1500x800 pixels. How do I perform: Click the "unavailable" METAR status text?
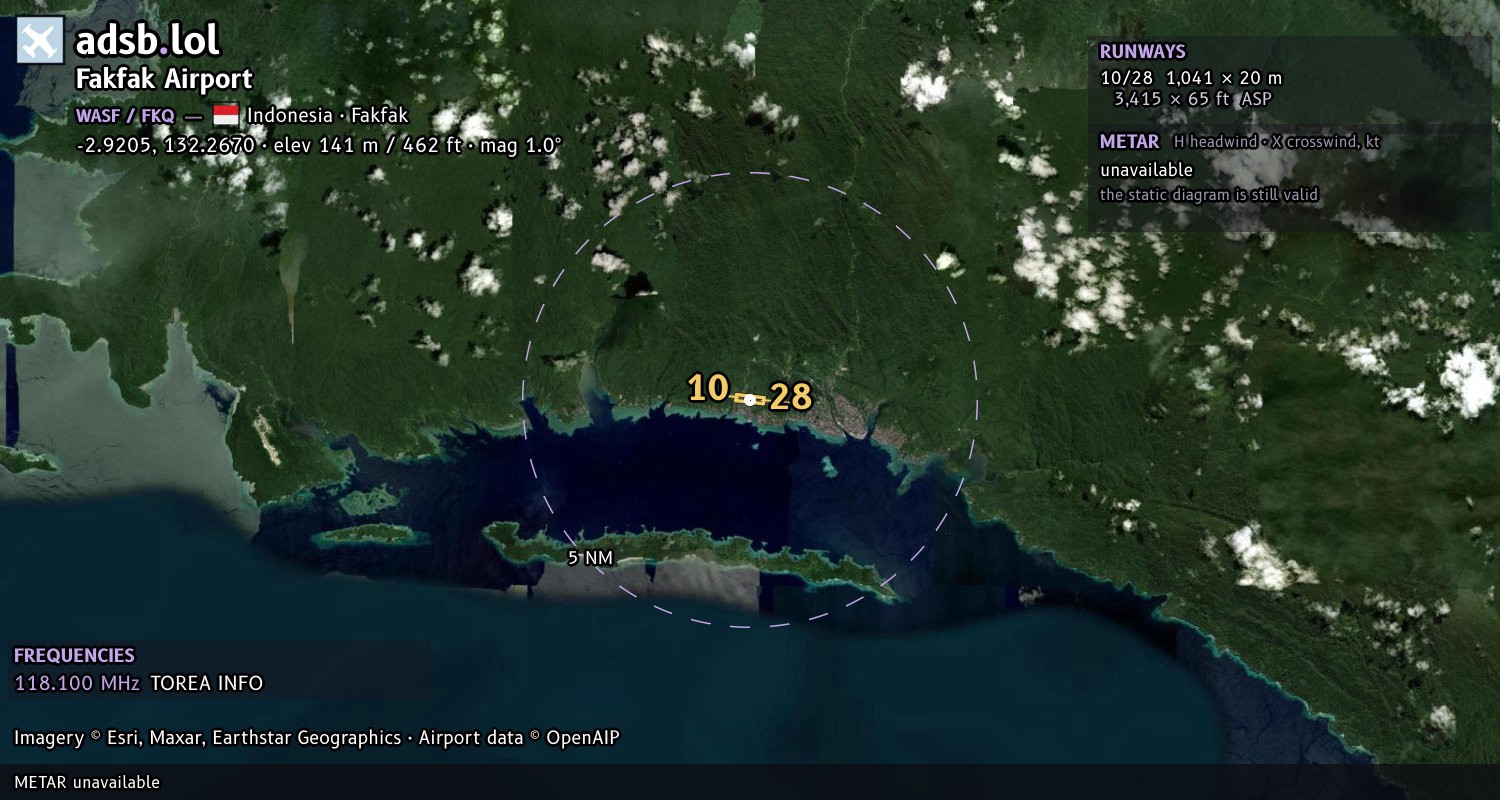1146,170
